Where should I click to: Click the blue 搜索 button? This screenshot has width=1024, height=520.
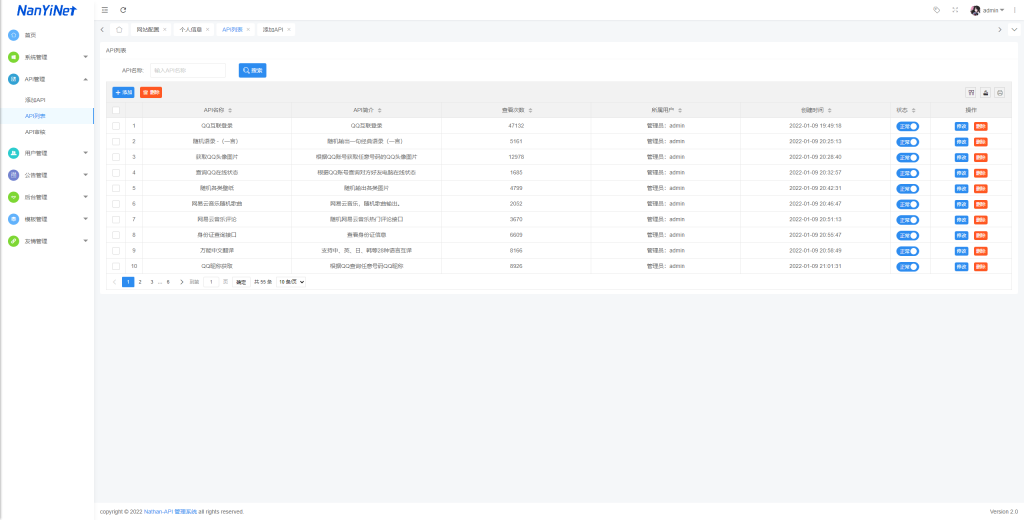252,71
